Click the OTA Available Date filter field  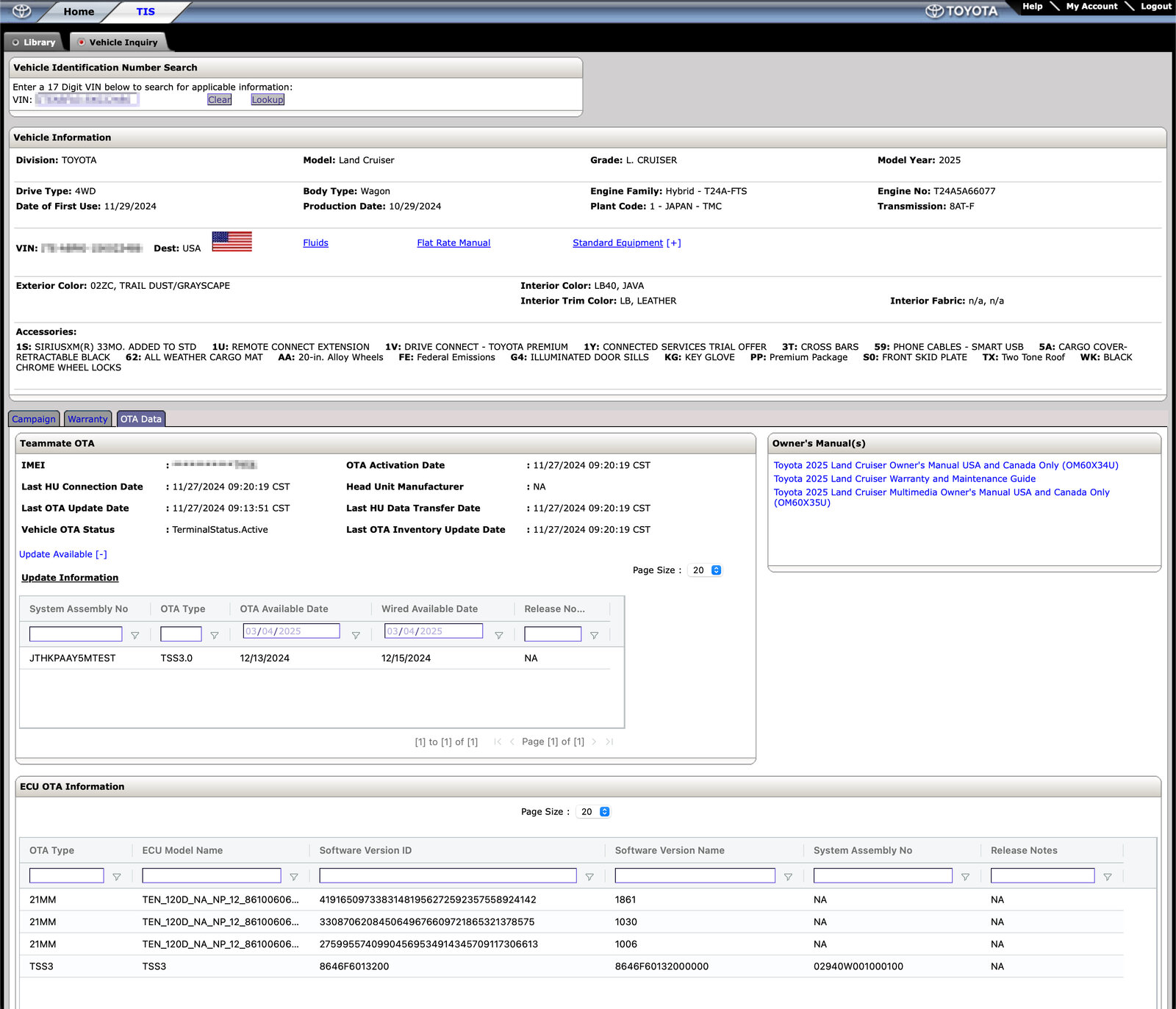[291, 631]
